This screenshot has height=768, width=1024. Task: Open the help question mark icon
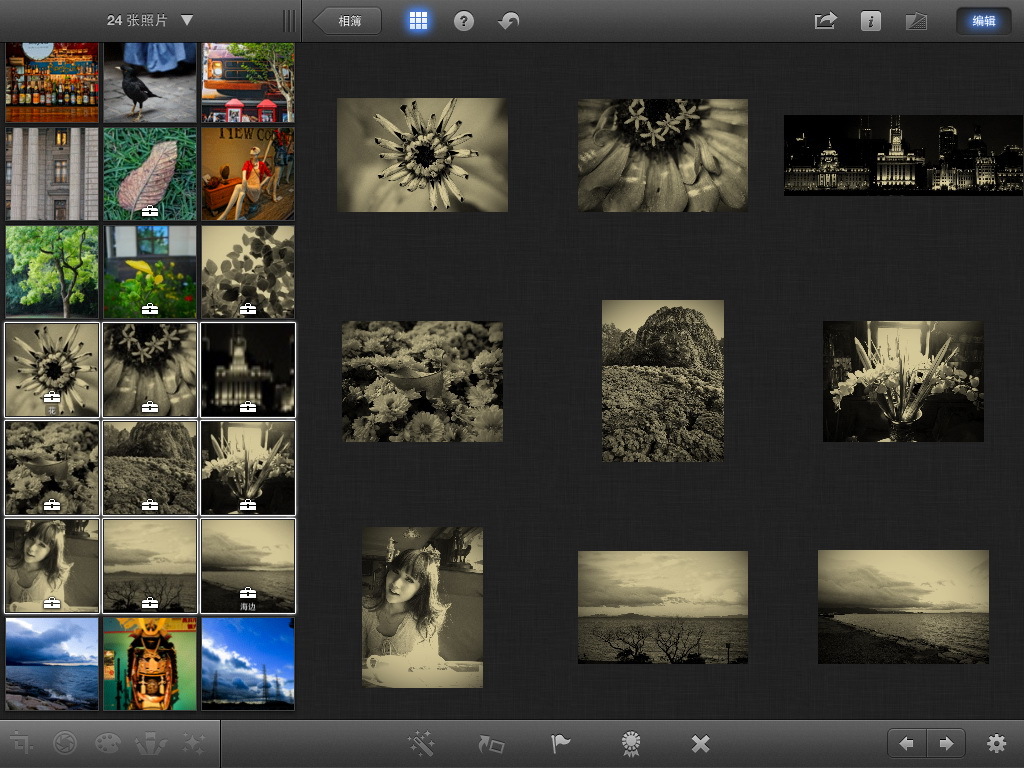464,21
